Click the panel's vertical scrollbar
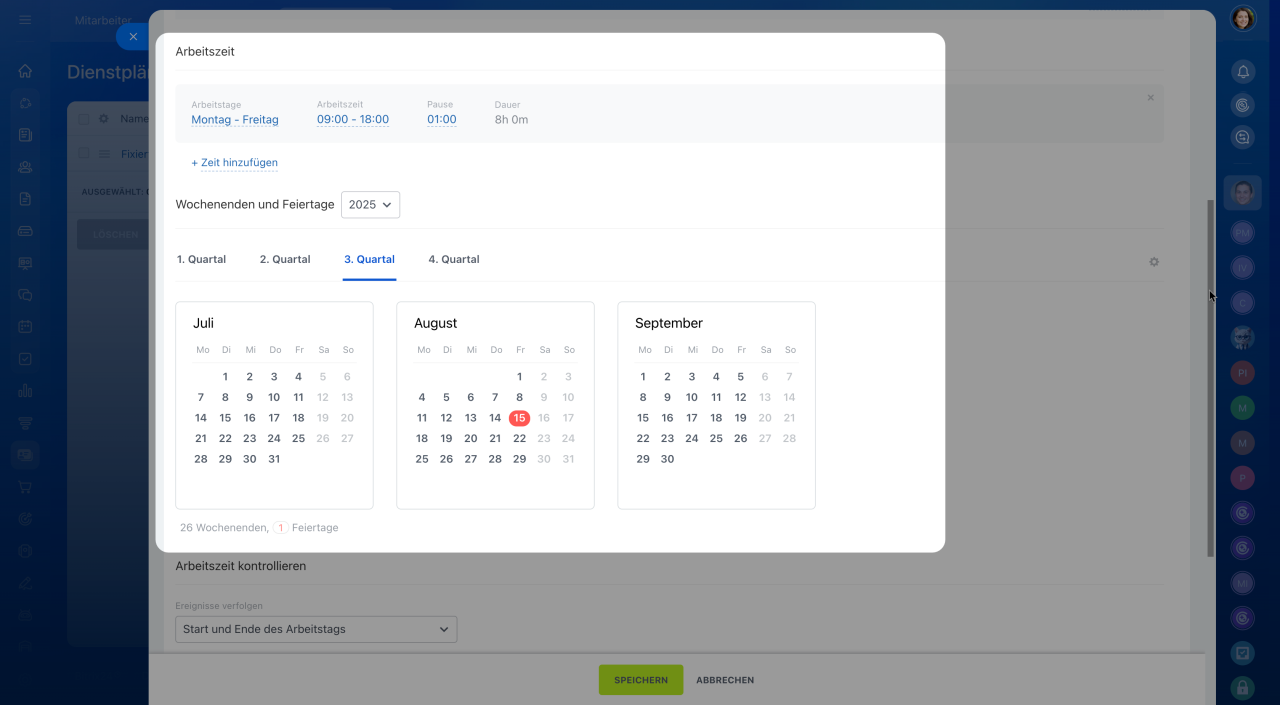This screenshot has height=705, width=1280. coord(1210,378)
